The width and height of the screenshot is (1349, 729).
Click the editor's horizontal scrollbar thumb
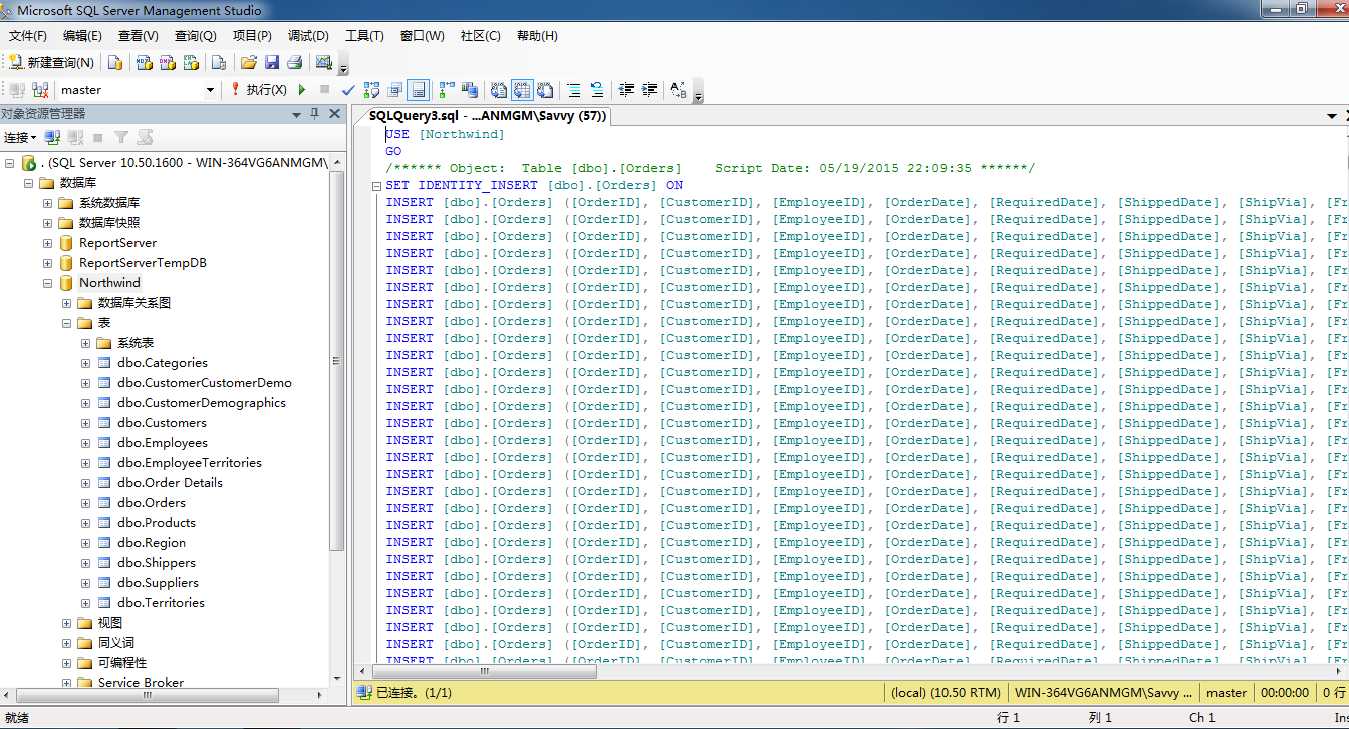pos(484,672)
